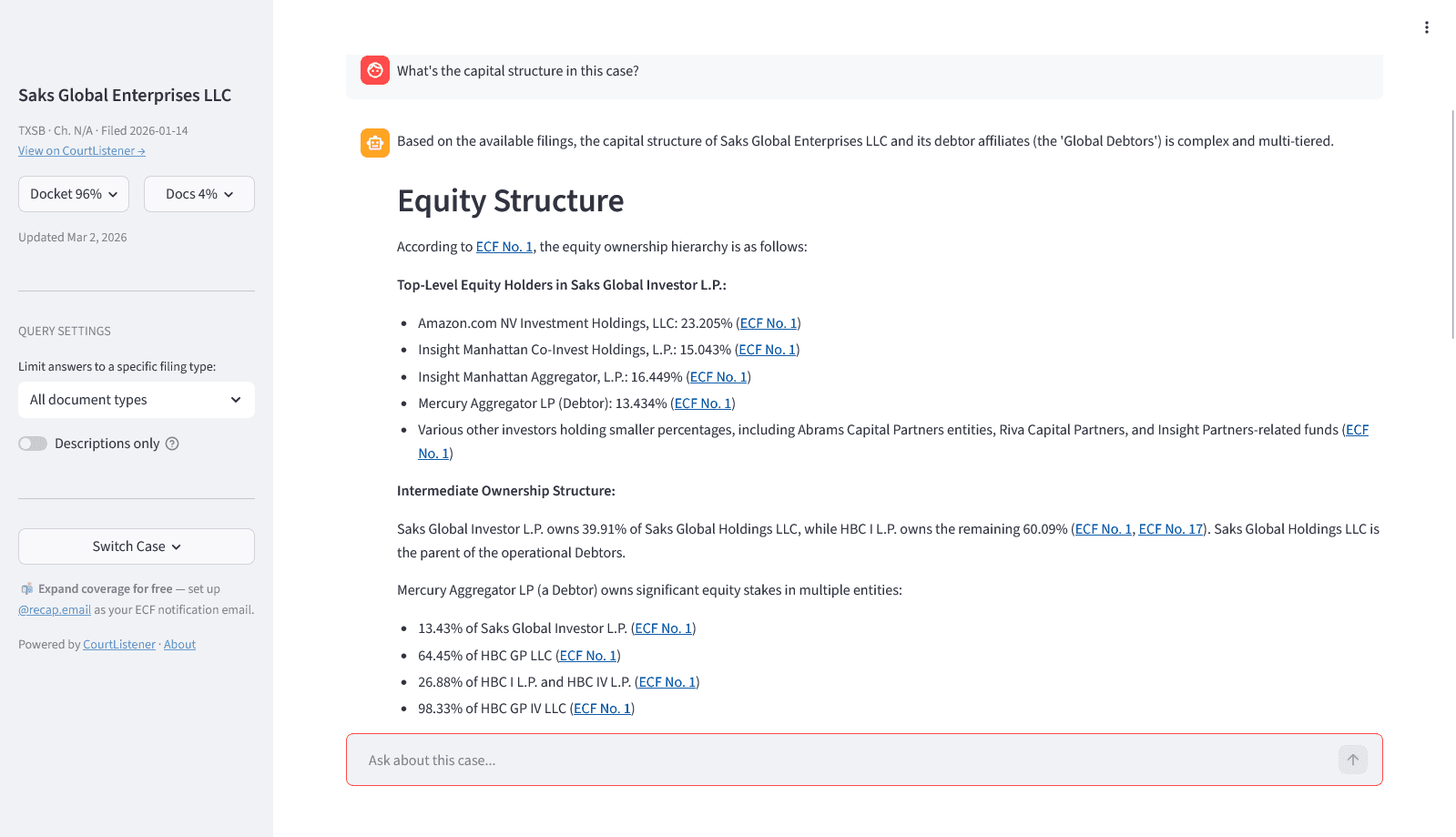Open the Switch Case menu
This screenshot has width=1456, height=837.
(x=137, y=546)
